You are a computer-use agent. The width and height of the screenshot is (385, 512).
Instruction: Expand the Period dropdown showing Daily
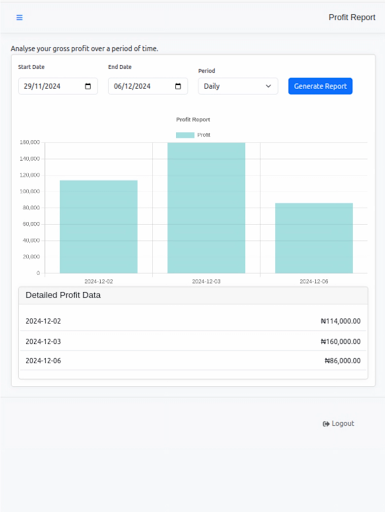[238, 86]
